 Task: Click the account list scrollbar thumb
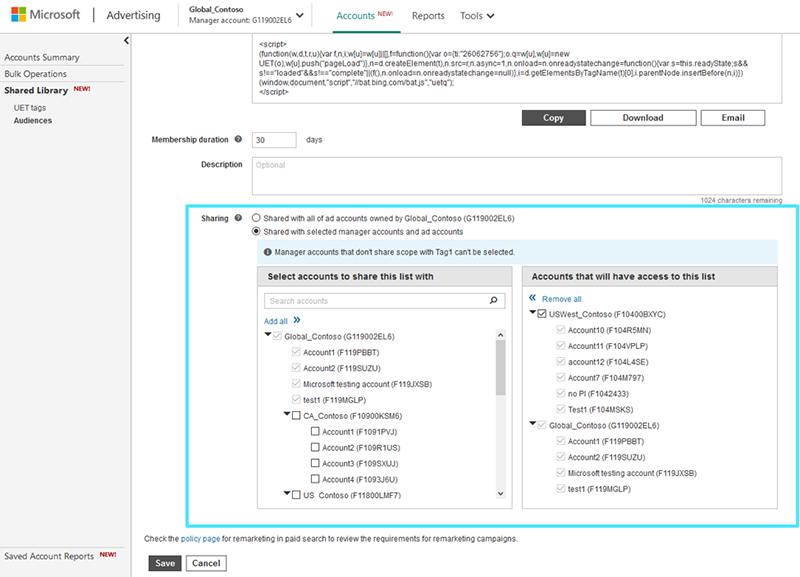[501, 367]
